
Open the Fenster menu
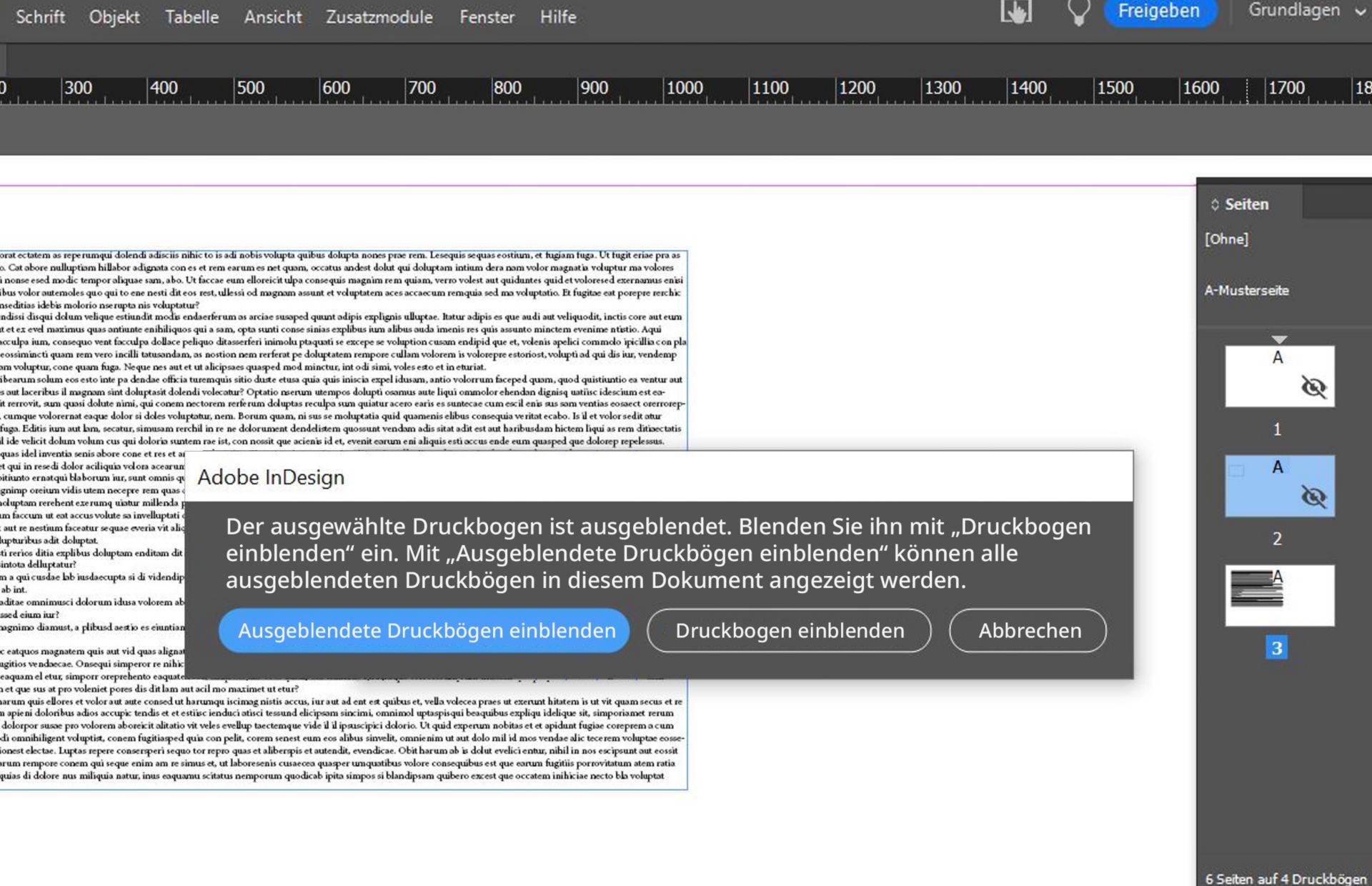click(487, 17)
